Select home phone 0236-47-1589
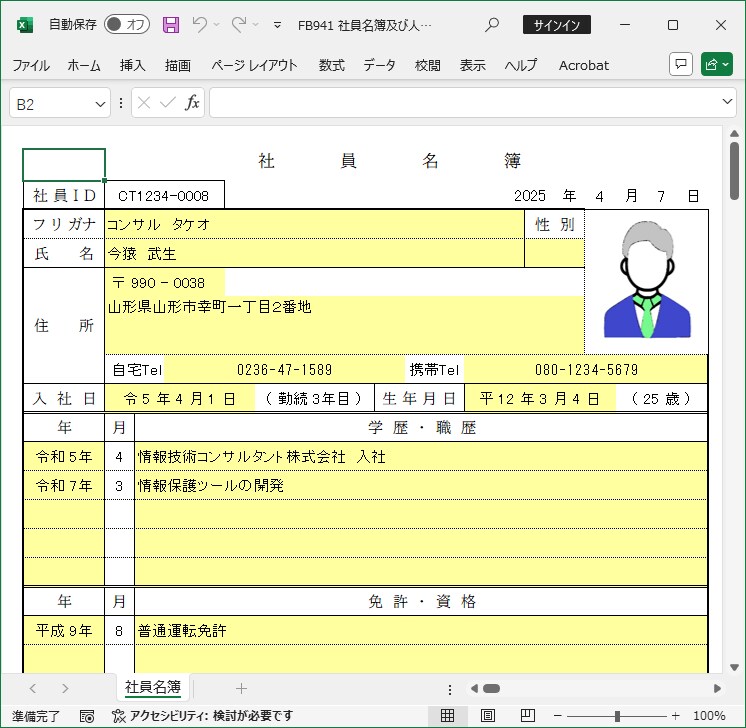Image resolution: width=746 pixels, height=728 pixels. pyautogui.click(x=284, y=370)
